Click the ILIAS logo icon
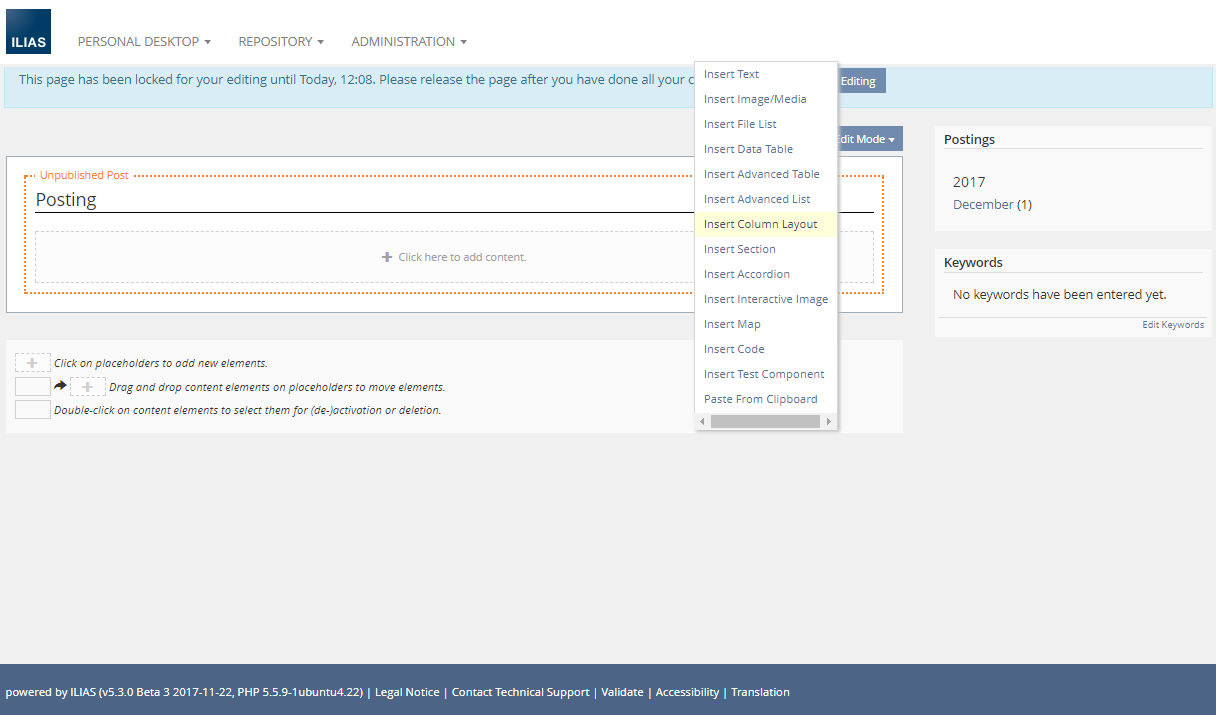Image resolution: width=1216 pixels, height=715 pixels. pos(28,32)
